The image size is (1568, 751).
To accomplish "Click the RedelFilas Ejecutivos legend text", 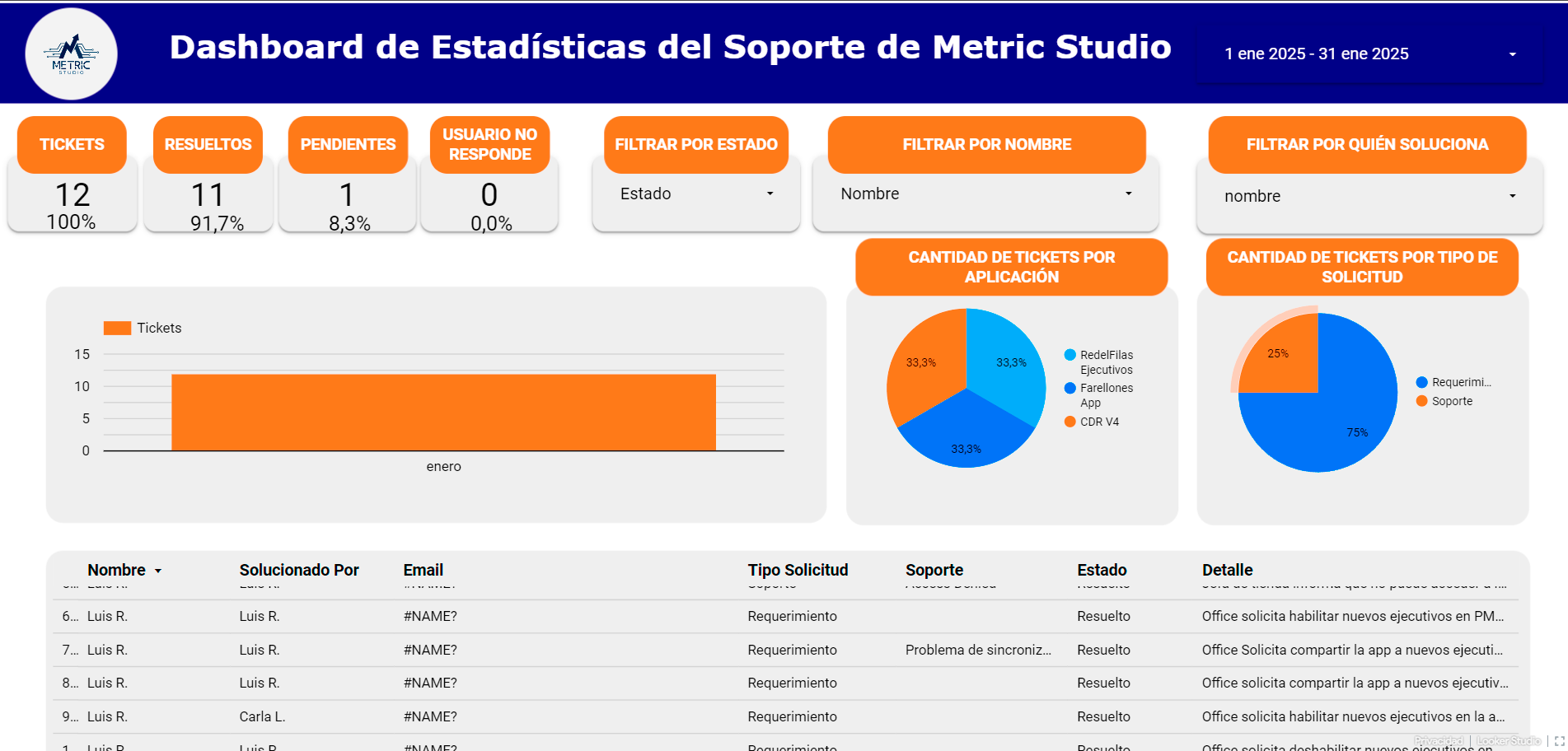I will (1107, 362).
